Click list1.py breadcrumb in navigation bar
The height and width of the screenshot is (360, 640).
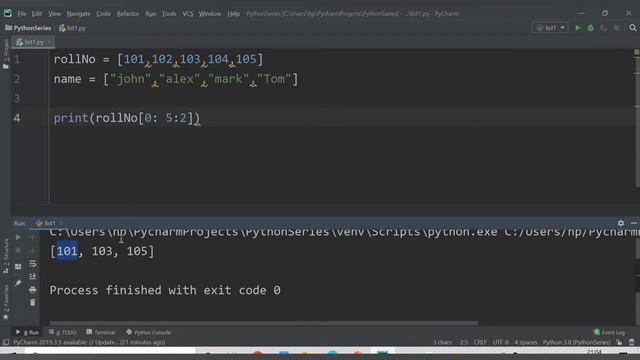click(72, 28)
